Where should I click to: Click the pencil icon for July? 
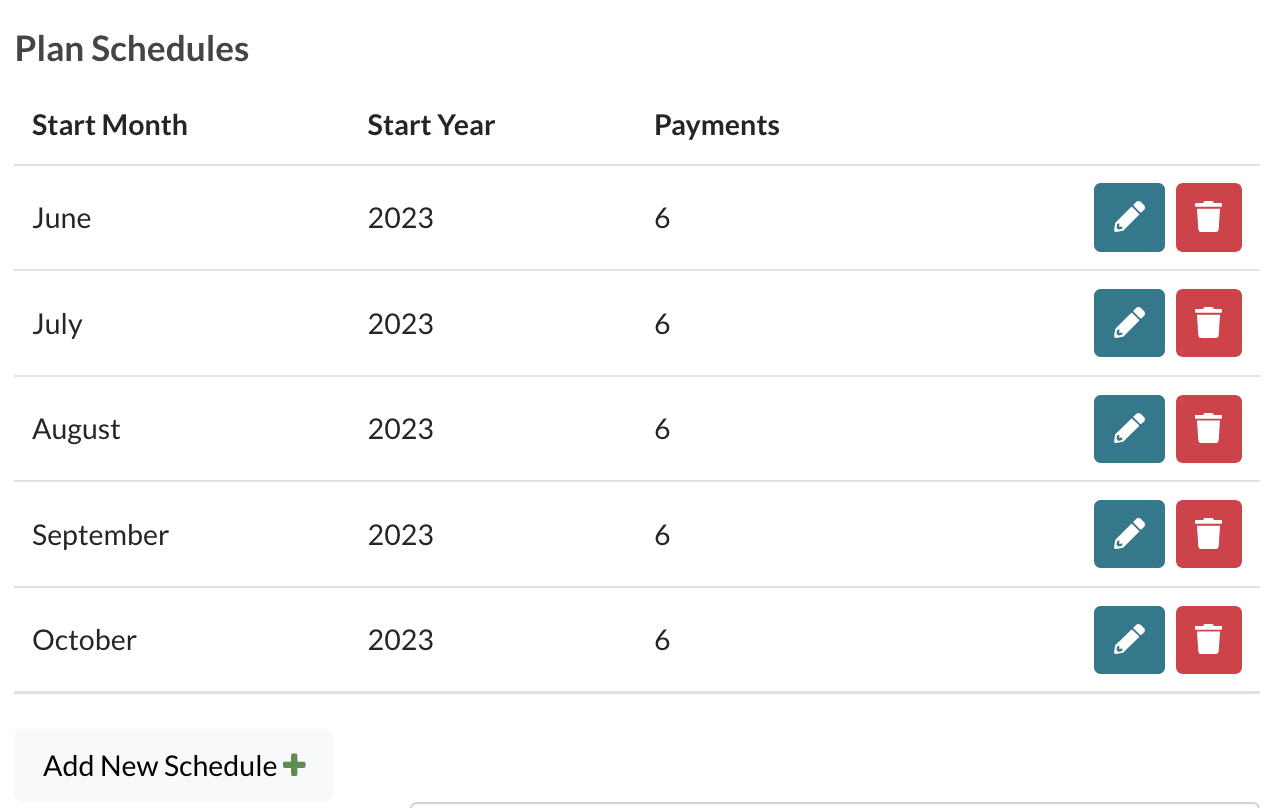(1129, 323)
